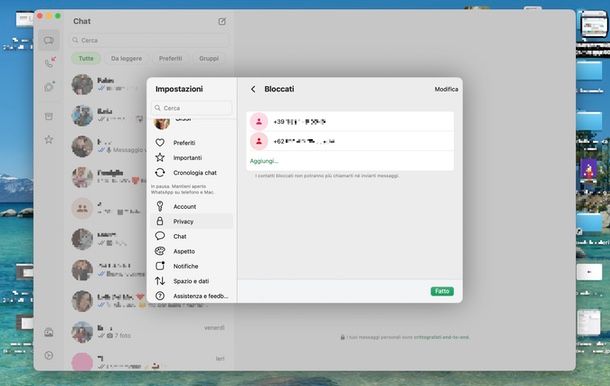Image resolution: width=610 pixels, height=386 pixels.
Task: Click the key icon next to Account
Action: (x=160, y=206)
